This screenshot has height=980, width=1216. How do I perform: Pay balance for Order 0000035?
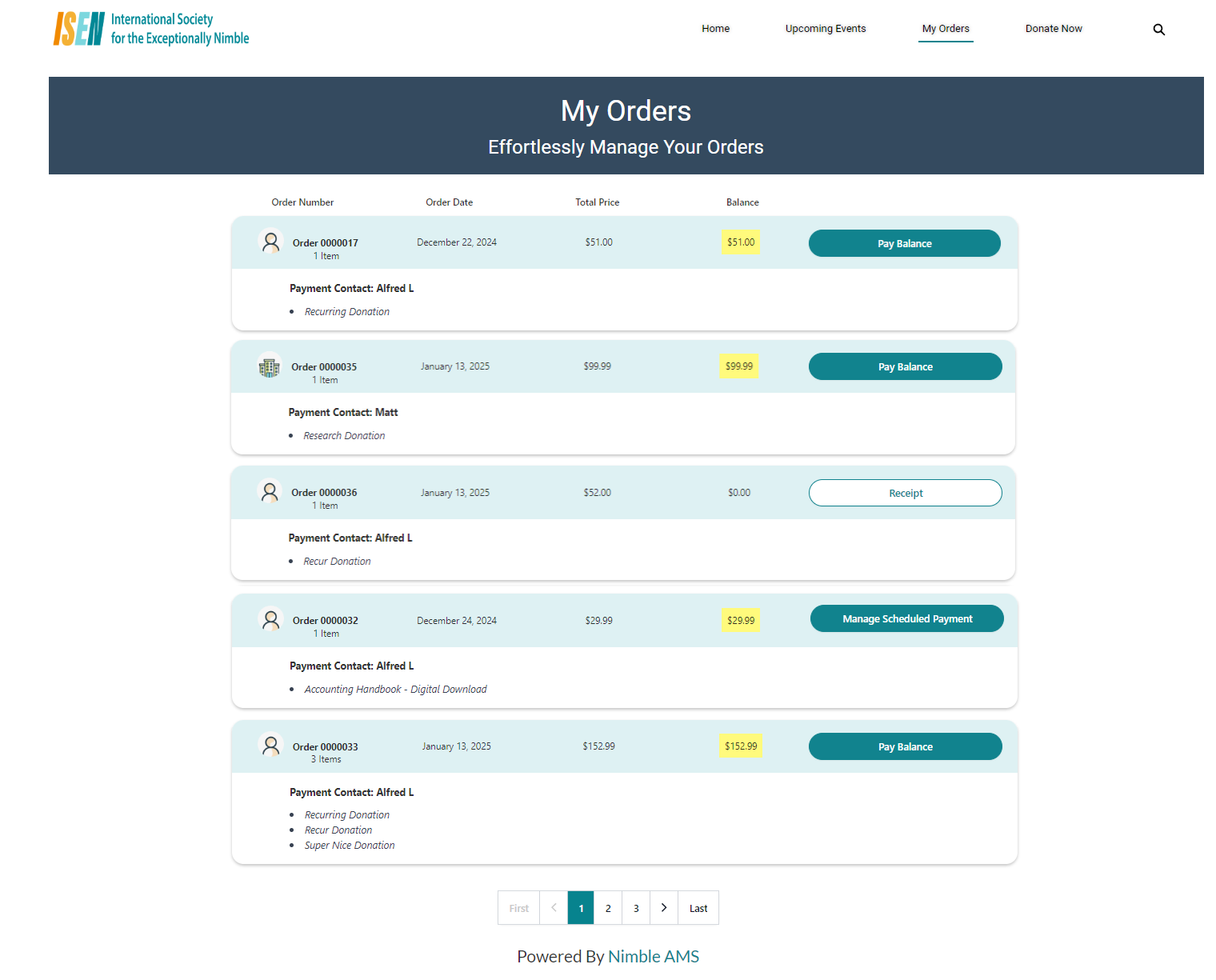[905, 366]
